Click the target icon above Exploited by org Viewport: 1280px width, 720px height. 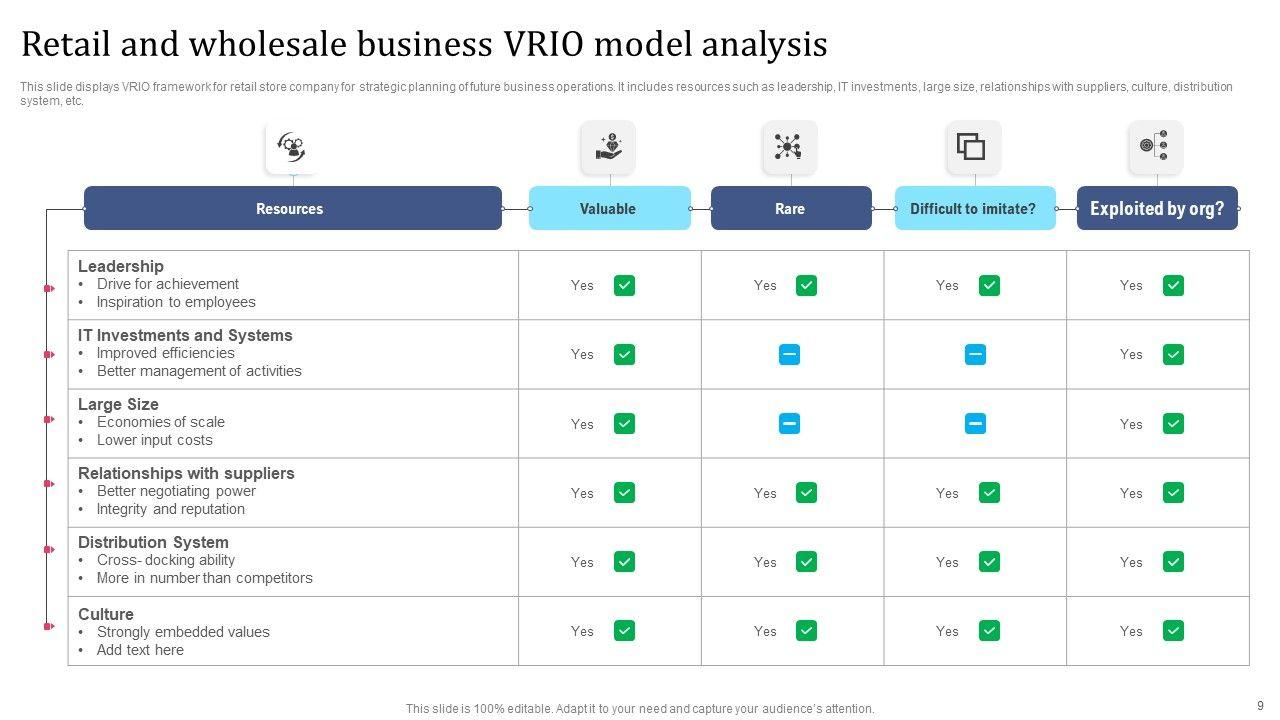pos(1155,147)
